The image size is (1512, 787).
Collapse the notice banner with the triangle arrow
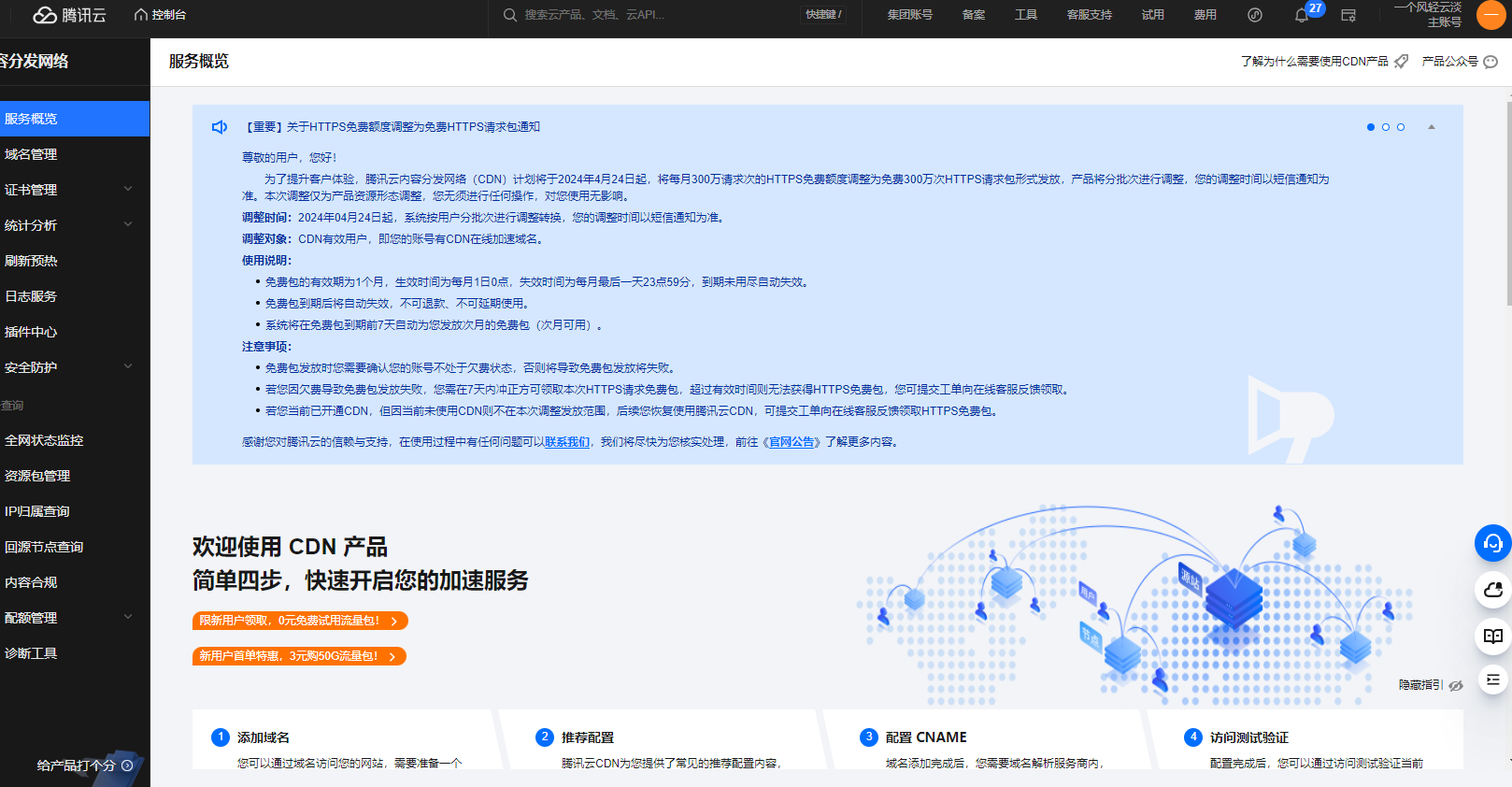(1432, 127)
